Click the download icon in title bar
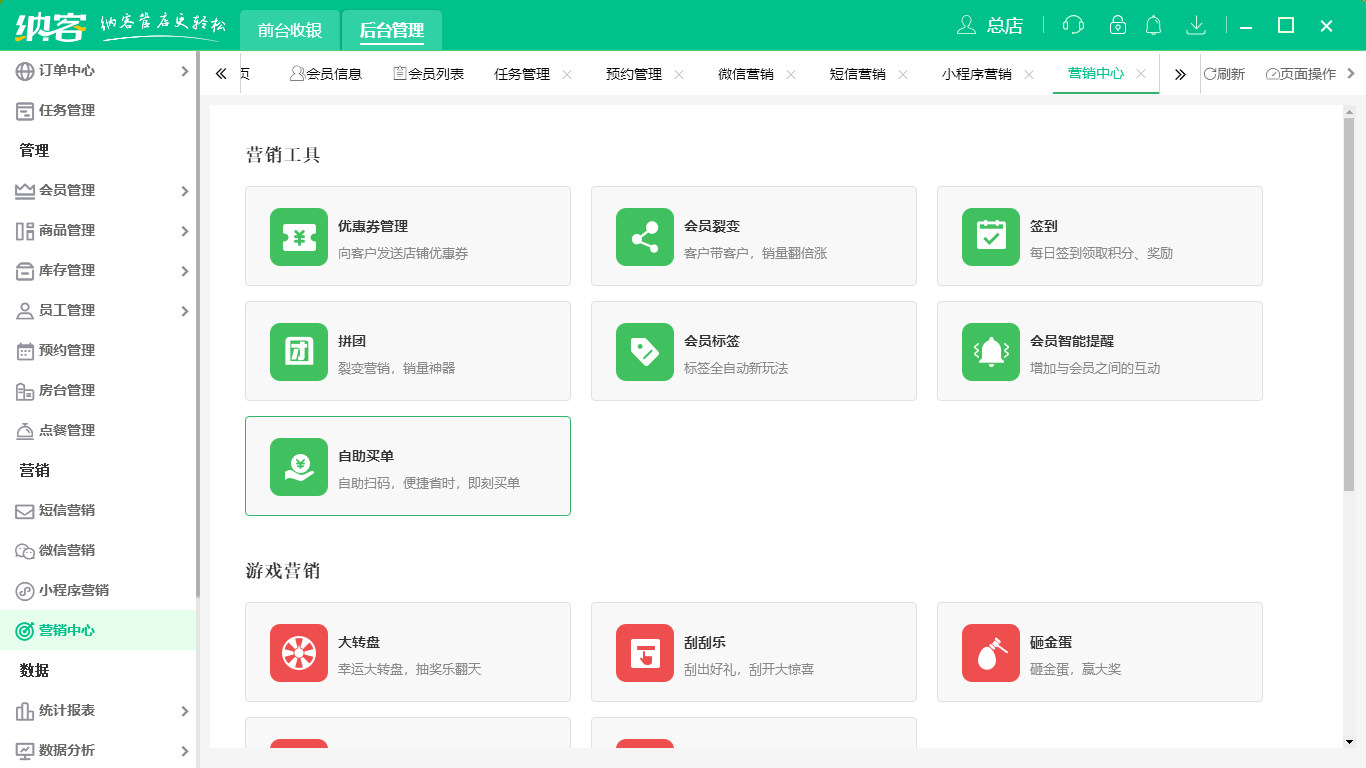Image resolution: width=1366 pixels, height=768 pixels. [x=1195, y=26]
